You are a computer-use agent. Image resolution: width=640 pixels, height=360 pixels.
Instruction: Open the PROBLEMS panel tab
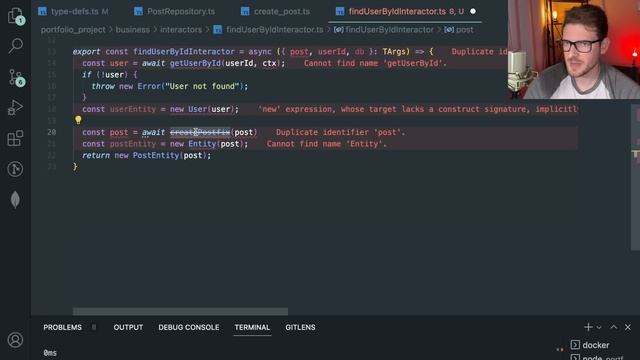pos(62,327)
